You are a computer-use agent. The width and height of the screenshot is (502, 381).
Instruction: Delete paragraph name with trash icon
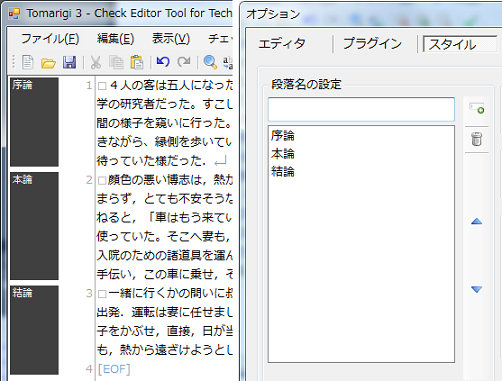point(477,139)
